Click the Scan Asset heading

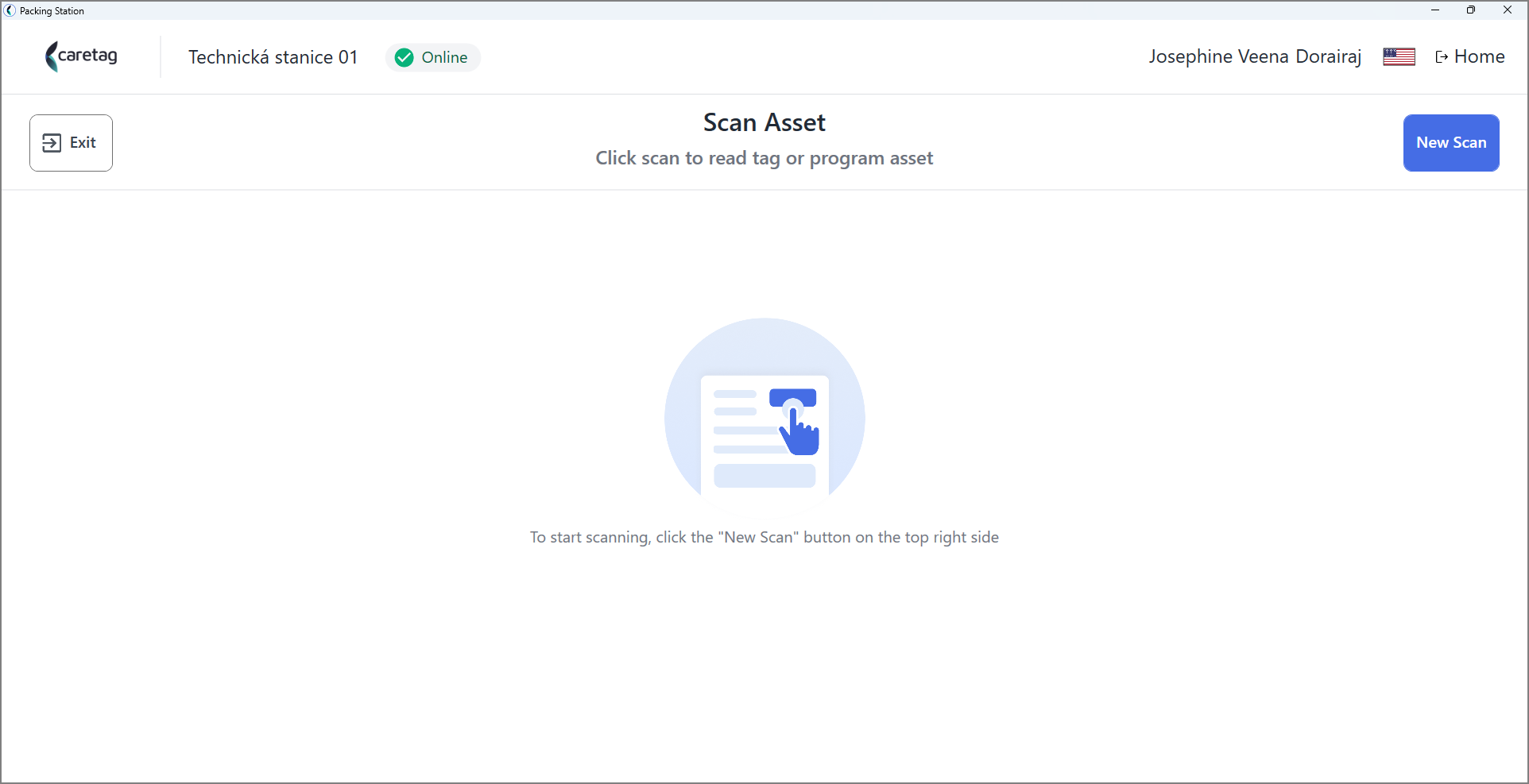(764, 122)
